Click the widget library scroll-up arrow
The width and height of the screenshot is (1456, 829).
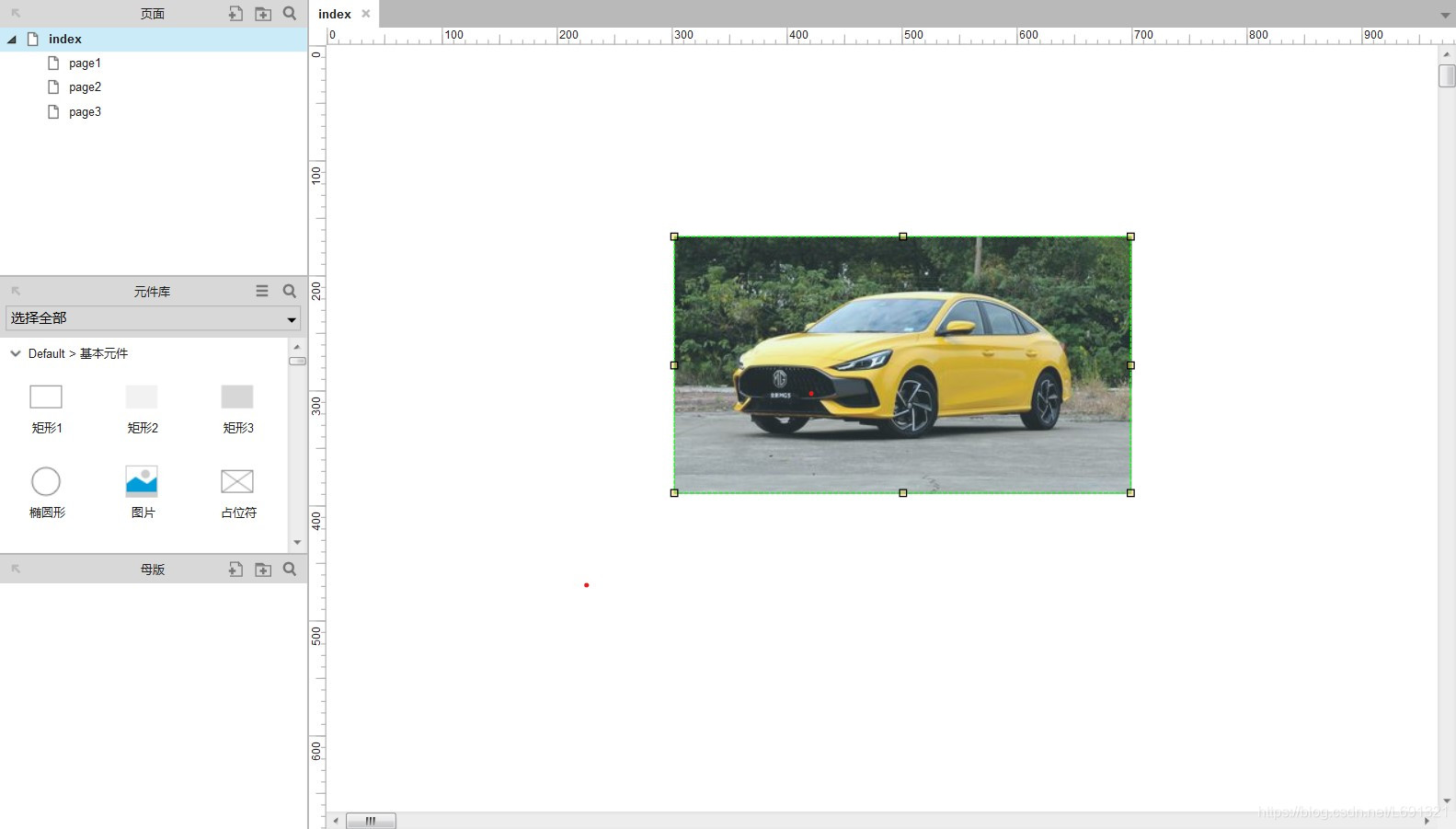[297, 347]
